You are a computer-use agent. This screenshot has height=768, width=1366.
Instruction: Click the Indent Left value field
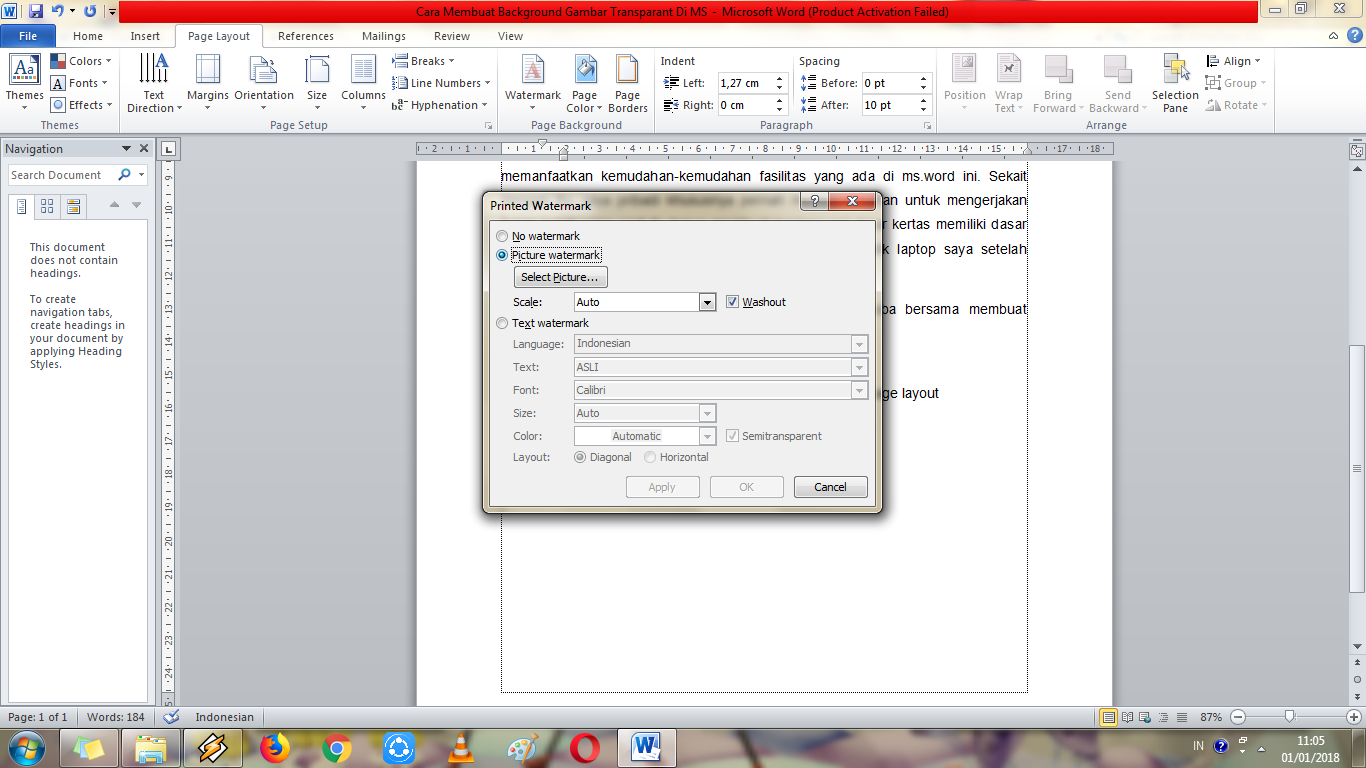point(745,83)
